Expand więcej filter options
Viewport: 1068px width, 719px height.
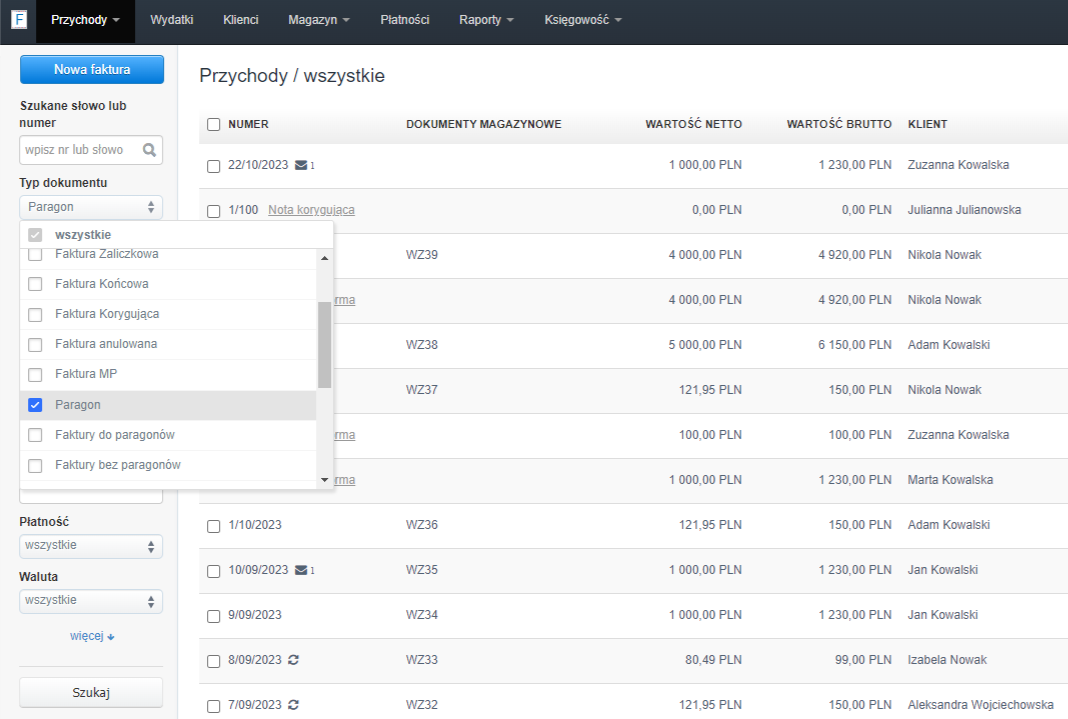click(92, 636)
